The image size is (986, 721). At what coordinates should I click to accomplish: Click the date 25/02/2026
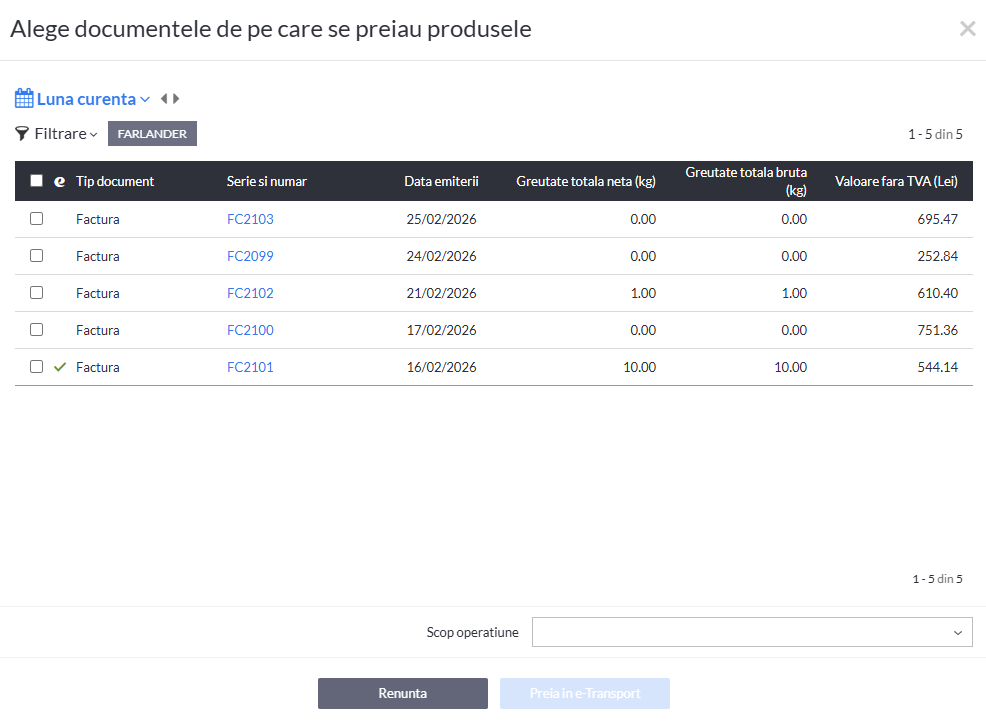point(441,219)
